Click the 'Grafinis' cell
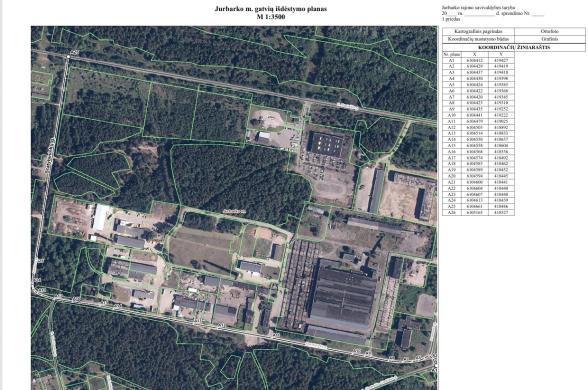Screen dimensions: 588x390 [550, 39]
